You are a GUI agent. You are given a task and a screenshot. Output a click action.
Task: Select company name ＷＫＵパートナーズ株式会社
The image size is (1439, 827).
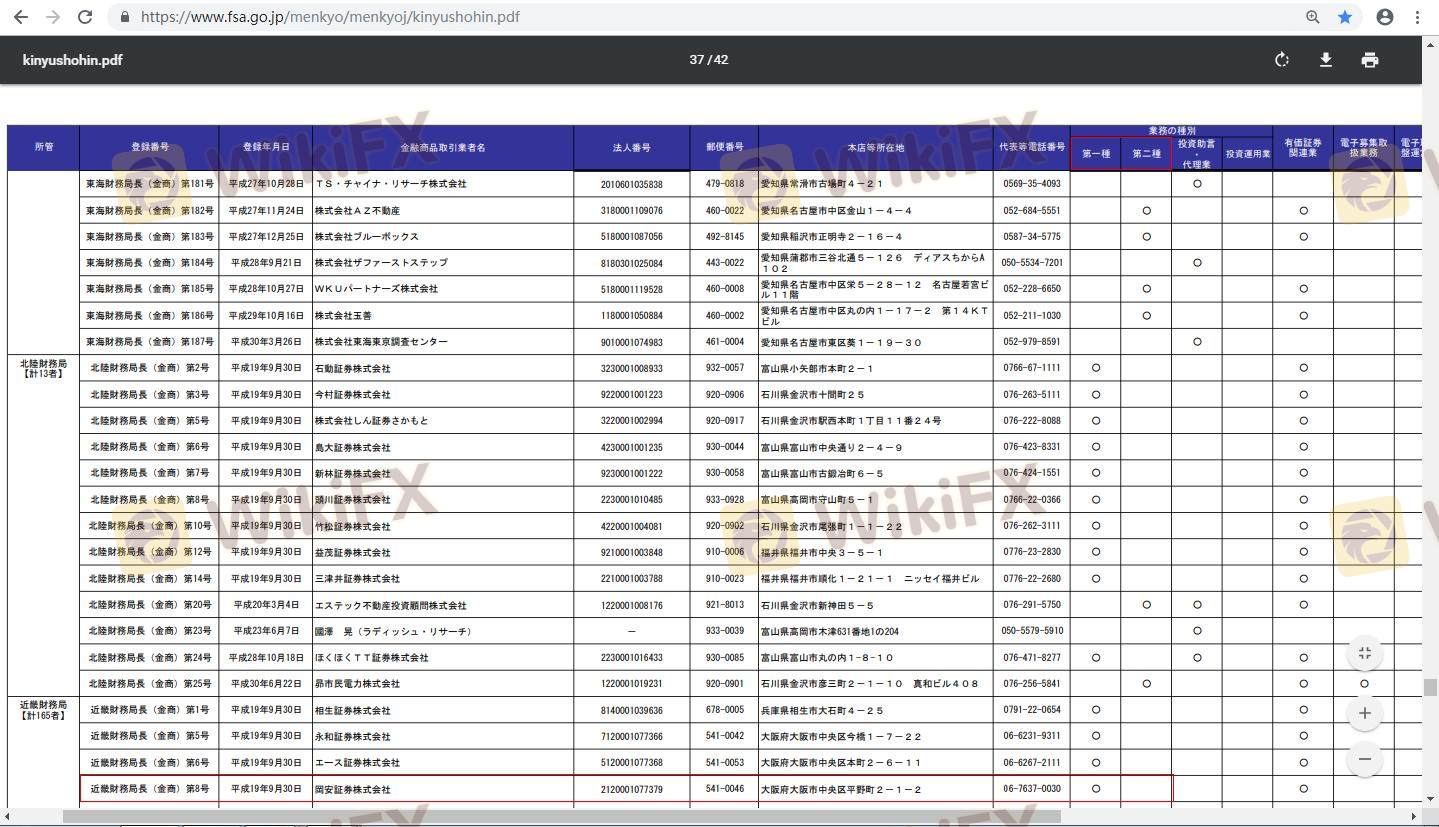click(x=376, y=289)
